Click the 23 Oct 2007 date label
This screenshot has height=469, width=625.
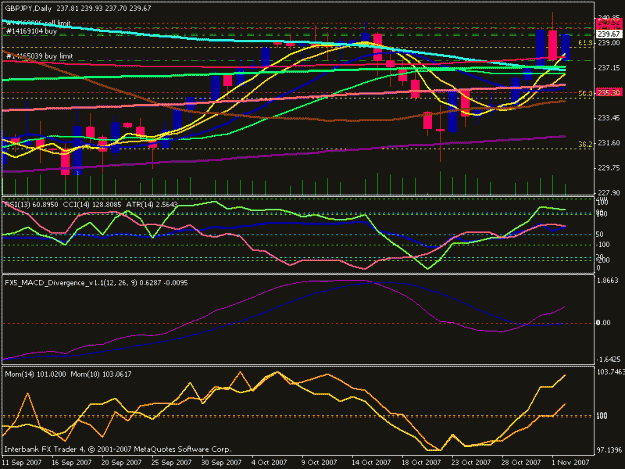click(x=471, y=462)
